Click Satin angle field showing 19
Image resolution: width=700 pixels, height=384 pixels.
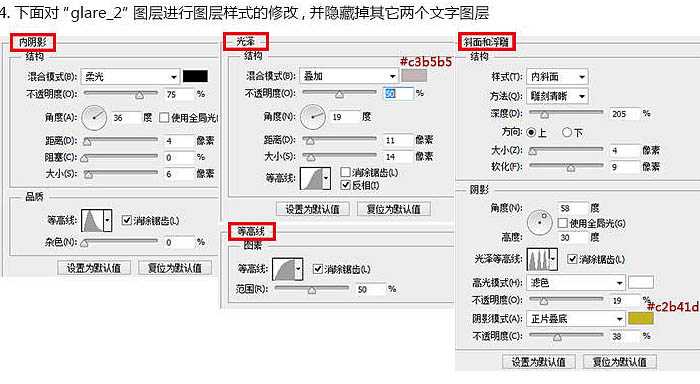coord(344,117)
